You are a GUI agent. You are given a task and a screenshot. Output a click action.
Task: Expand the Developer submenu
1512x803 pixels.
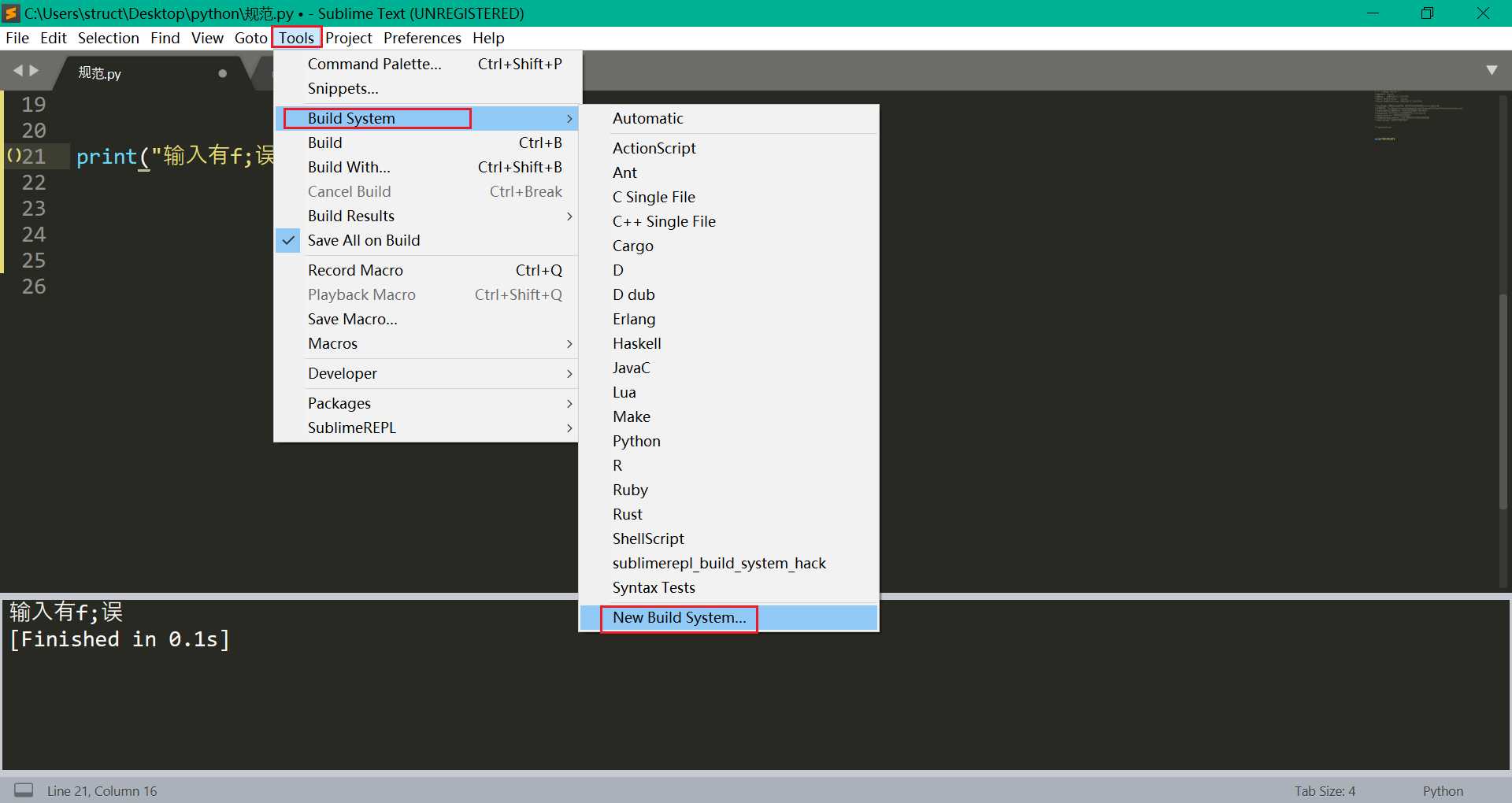[426, 373]
